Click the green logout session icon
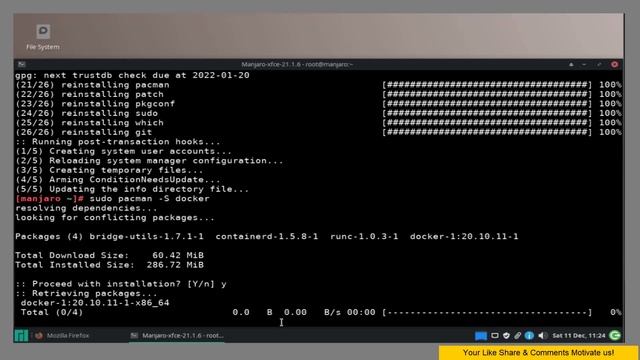 (x=615, y=336)
